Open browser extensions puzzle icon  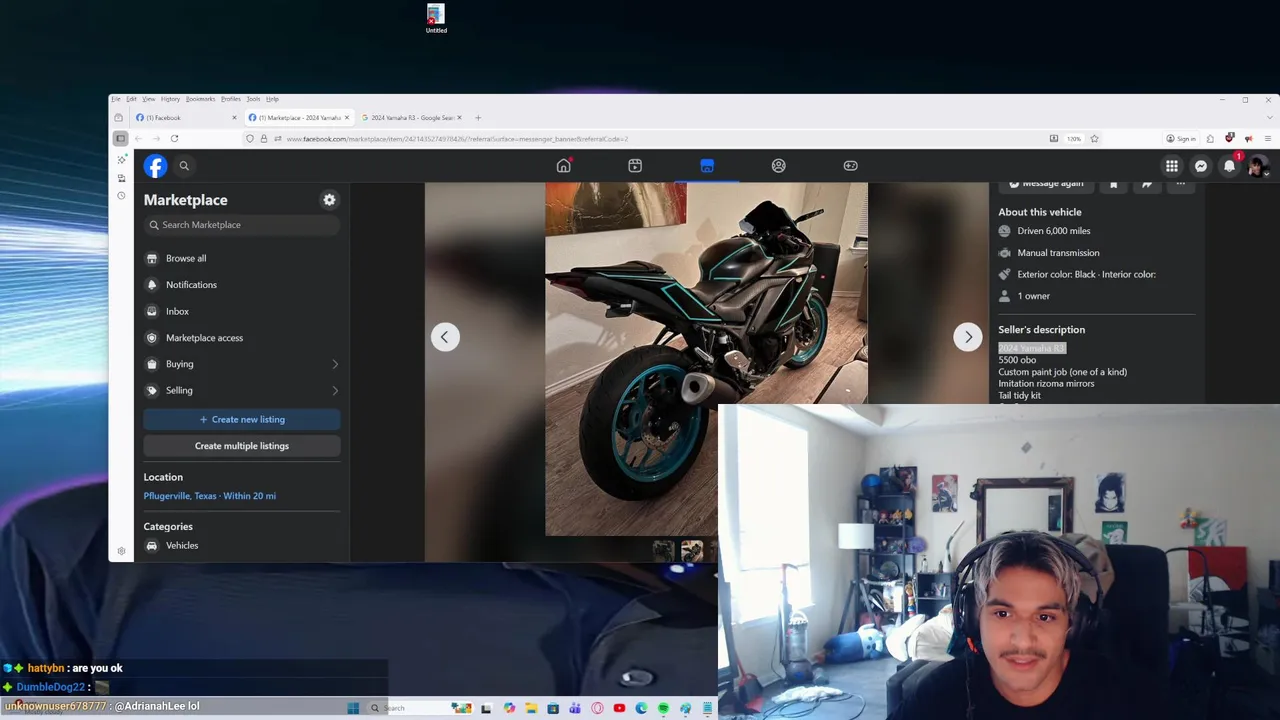(1210, 139)
